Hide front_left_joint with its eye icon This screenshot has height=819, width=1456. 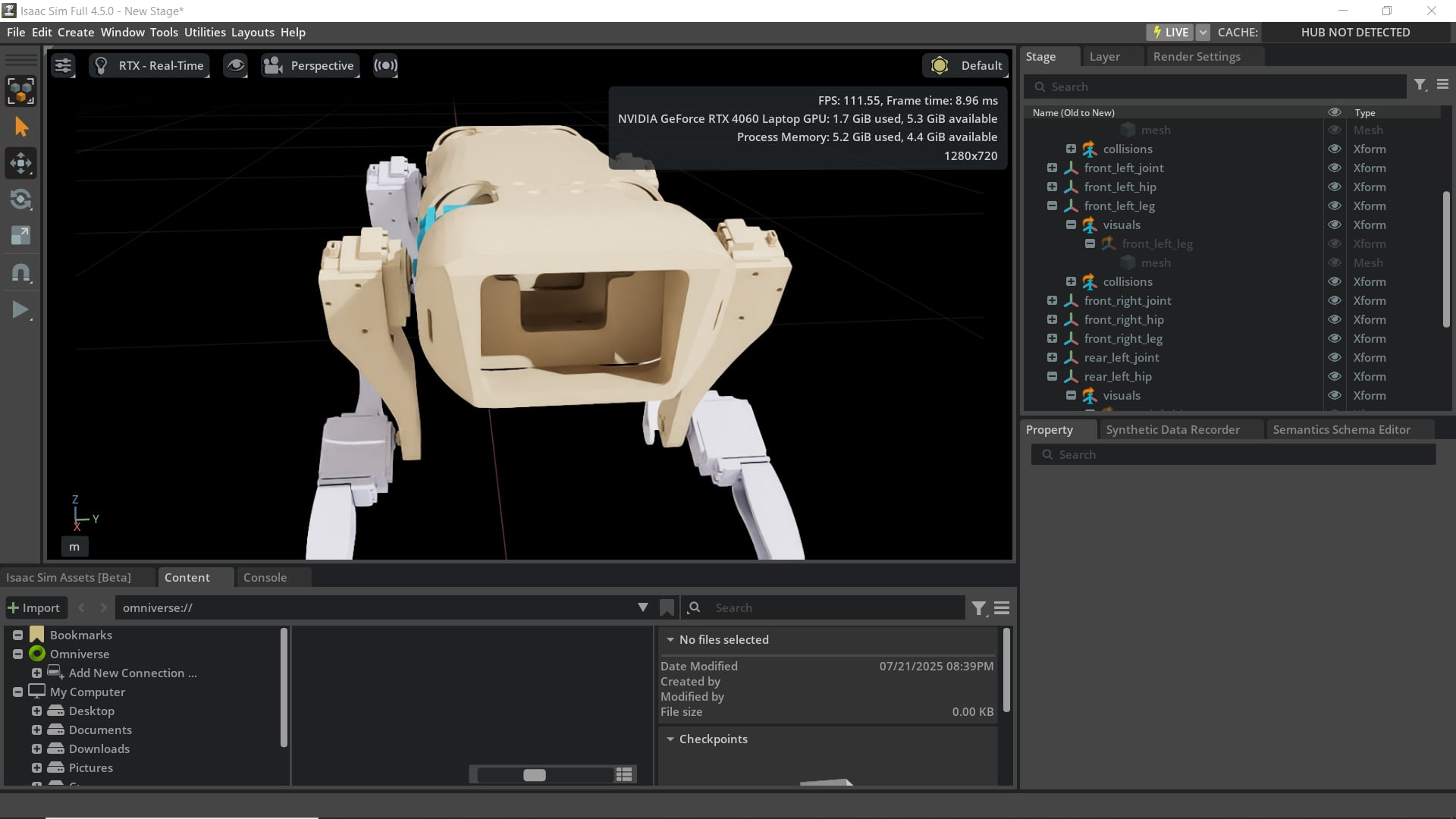pos(1334,168)
